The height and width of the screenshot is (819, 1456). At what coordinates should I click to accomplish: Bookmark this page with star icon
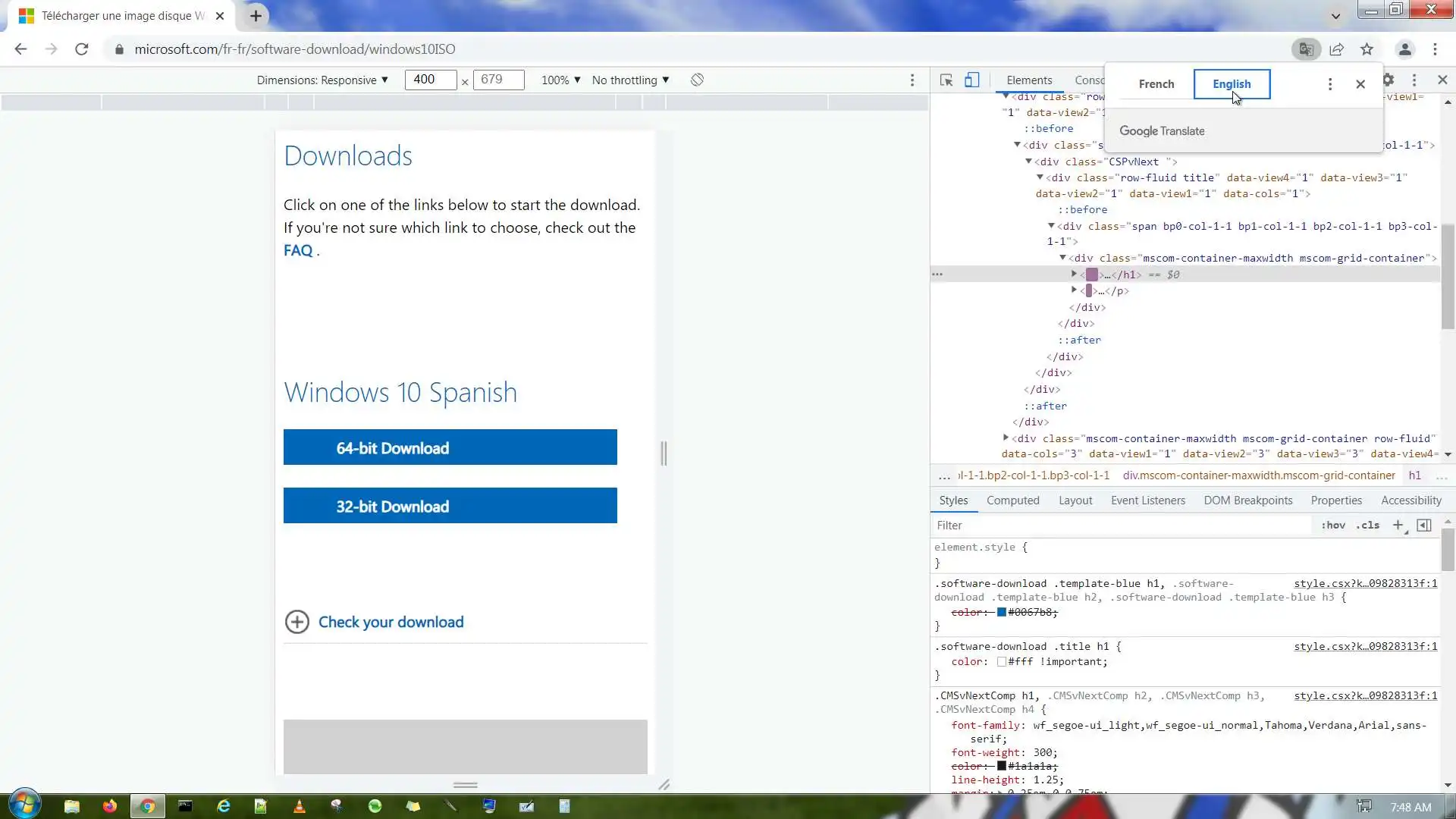(1367, 49)
